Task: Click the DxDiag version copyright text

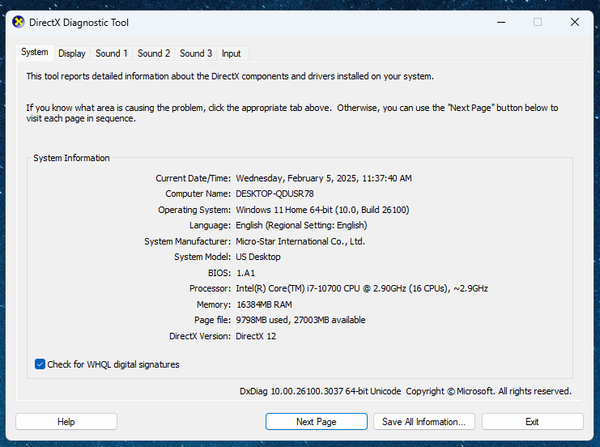Action: pyautogui.click(x=405, y=391)
